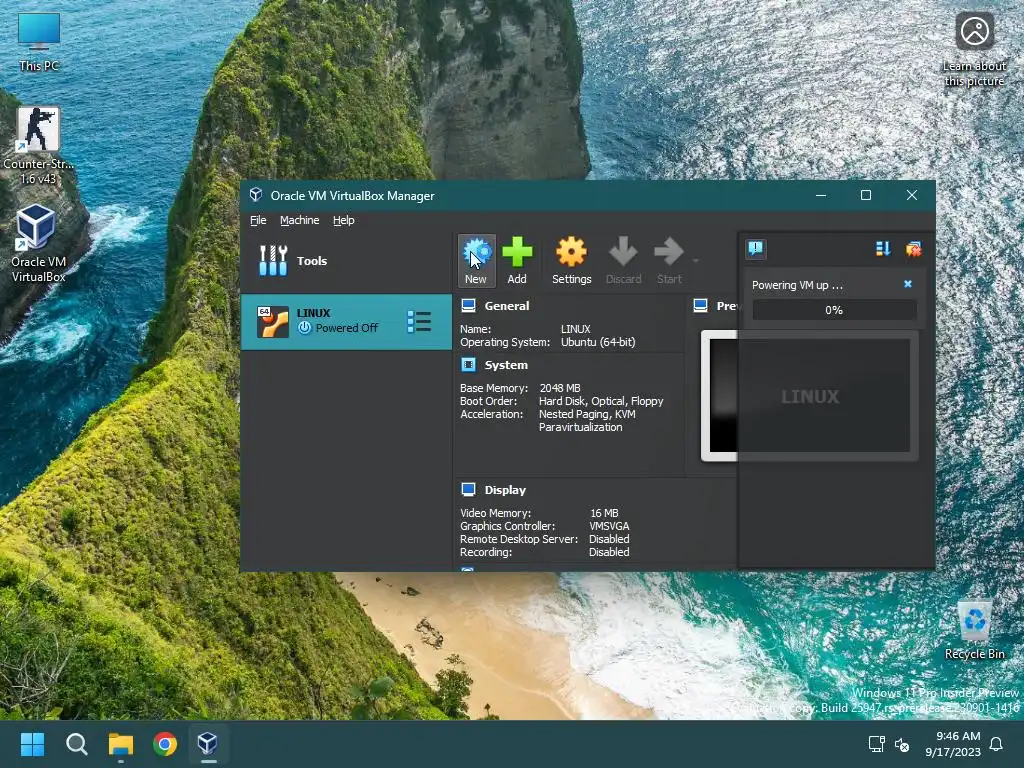Screen dimensions: 1024x768
Task: Open File Explorer from the taskbar
Action: [x=120, y=744]
